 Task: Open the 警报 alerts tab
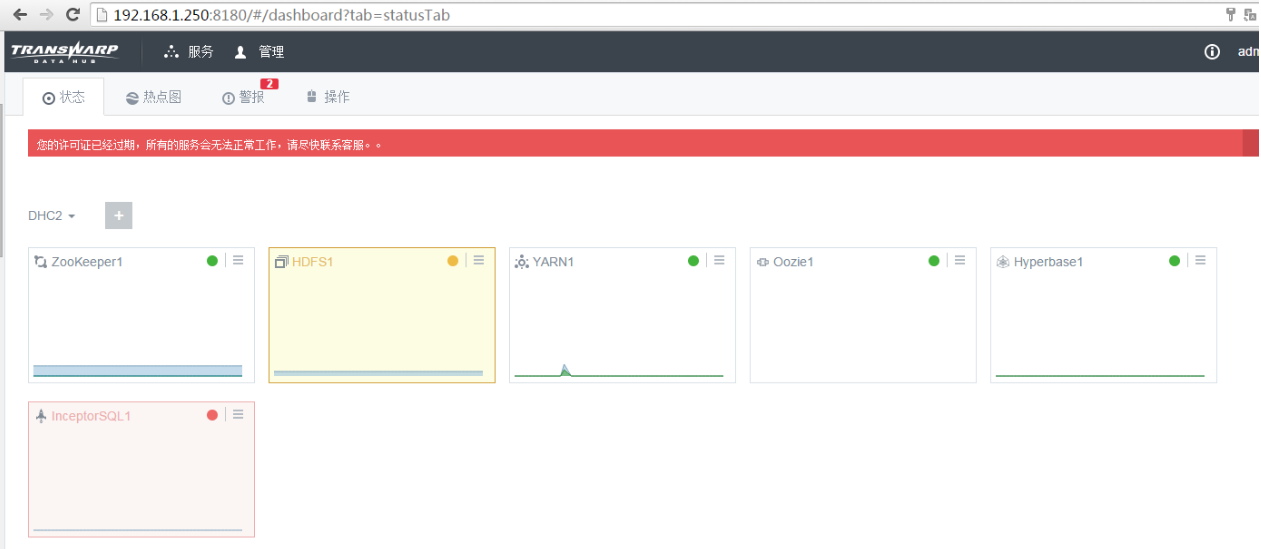pyautogui.click(x=244, y=97)
